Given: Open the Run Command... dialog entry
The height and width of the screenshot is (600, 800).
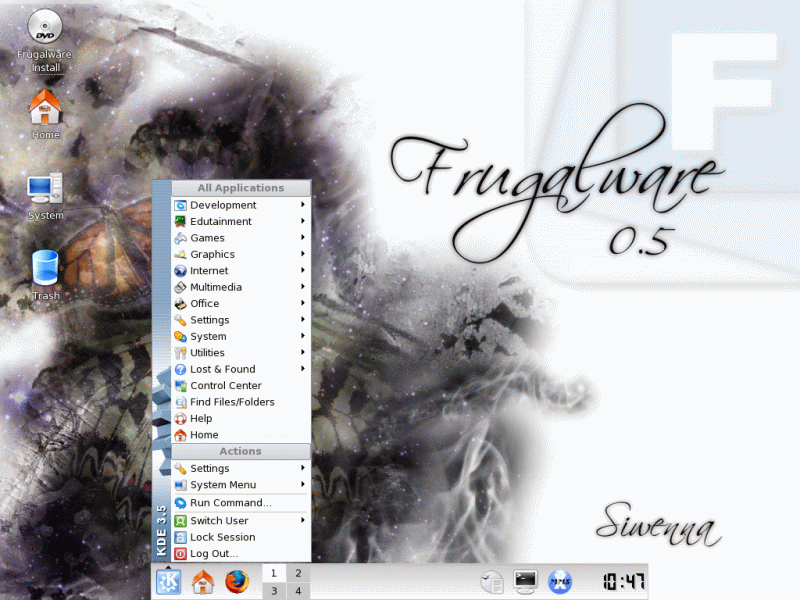Looking at the screenshot, I should (241, 503).
